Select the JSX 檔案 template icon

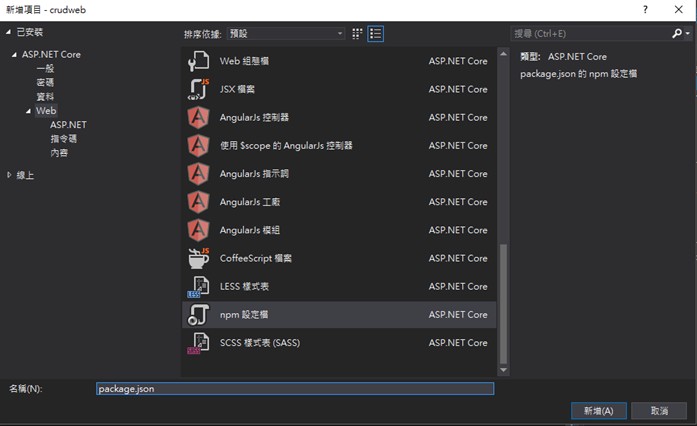[198, 89]
